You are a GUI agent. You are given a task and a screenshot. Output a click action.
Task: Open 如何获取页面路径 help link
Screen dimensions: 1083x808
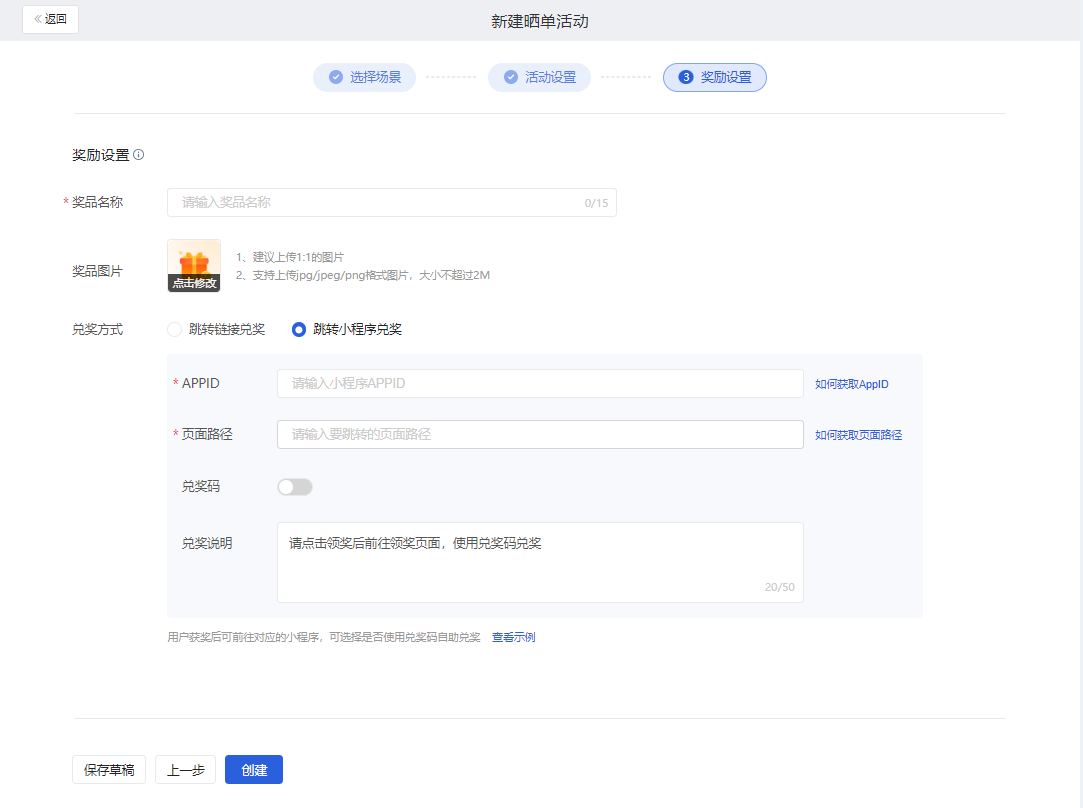tap(859, 435)
